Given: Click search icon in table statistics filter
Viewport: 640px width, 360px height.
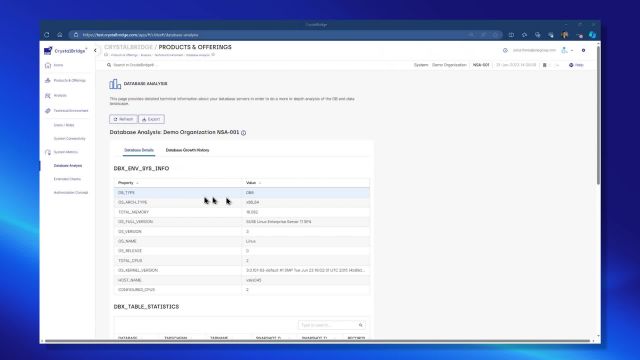Looking at the screenshot, I should click(361, 325).
